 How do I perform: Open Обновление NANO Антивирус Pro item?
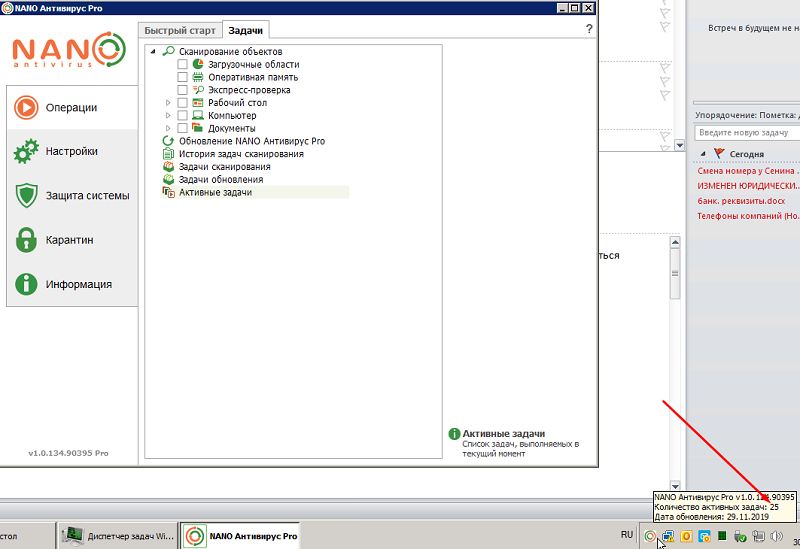[251, 142]
